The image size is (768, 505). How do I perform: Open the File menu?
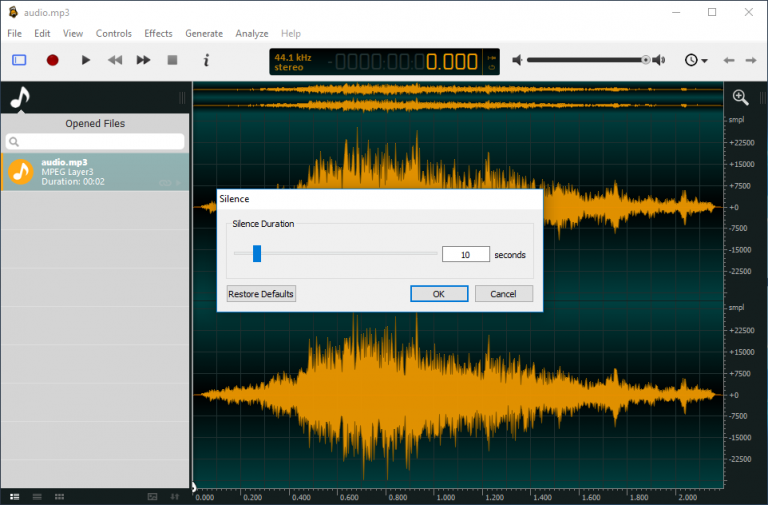(x=14, y=33)
